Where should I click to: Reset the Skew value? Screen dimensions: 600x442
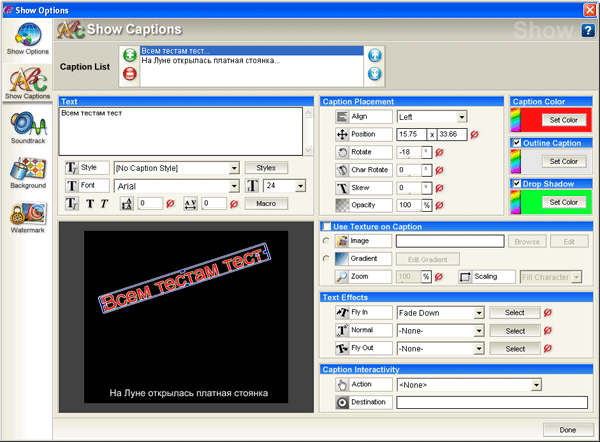(x=439, y=188)
